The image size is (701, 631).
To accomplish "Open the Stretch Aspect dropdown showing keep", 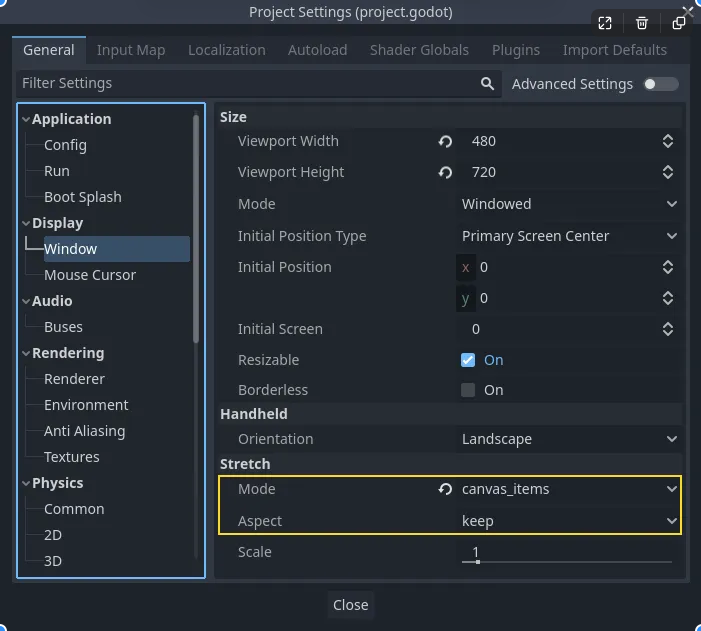I will point(569,521).
